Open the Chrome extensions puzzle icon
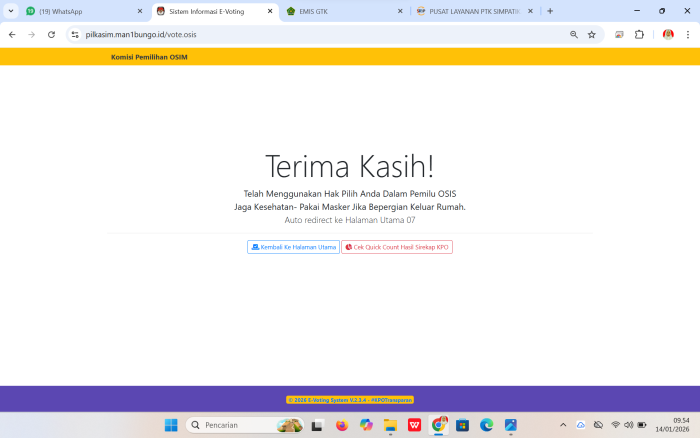 click(x=640, y=34)
